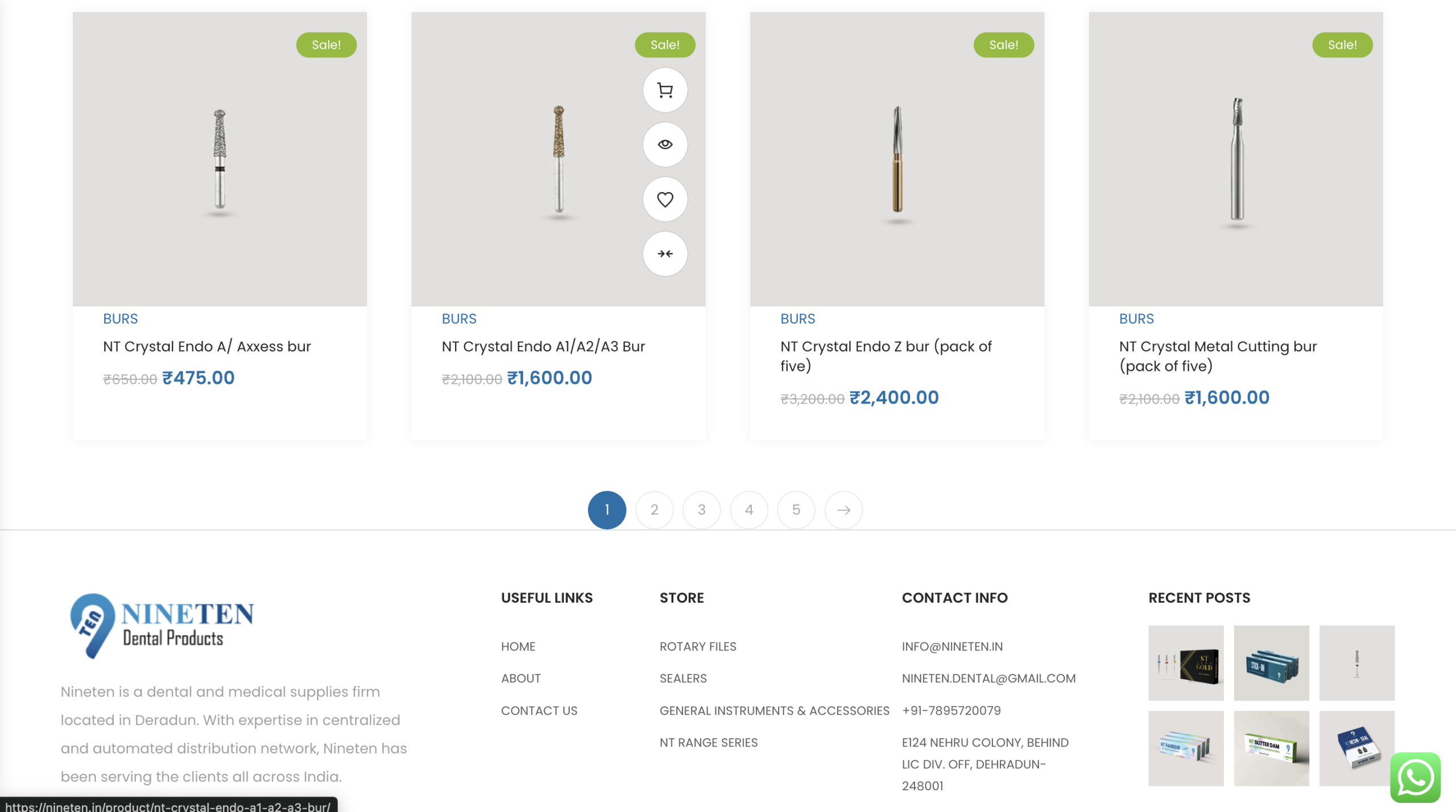Screen dimensions: 1456x812
Task: Click the NT Crystal Metal Cutting bur image
Action: click(1235, 159)
